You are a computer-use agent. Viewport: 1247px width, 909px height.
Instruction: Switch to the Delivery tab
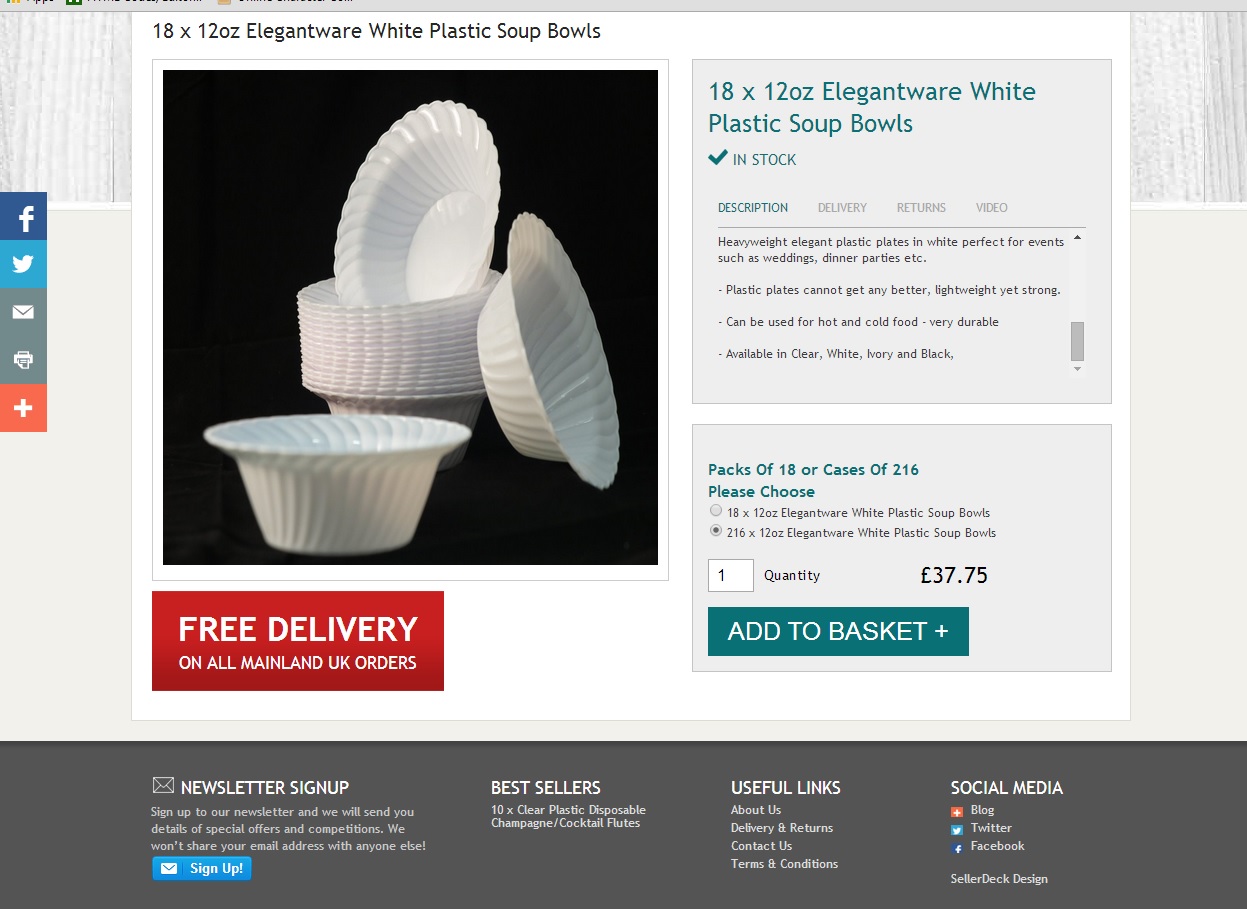tap(842, 208)
